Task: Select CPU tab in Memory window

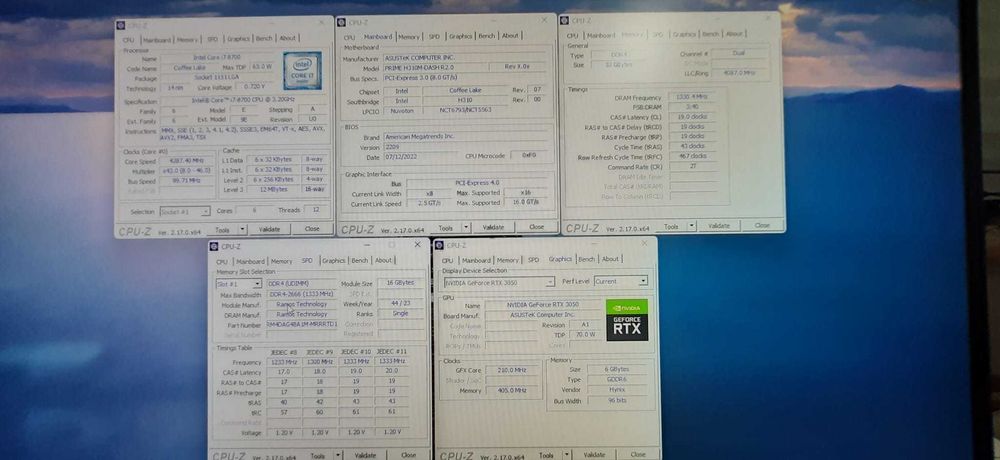Action: click(573, 36)
